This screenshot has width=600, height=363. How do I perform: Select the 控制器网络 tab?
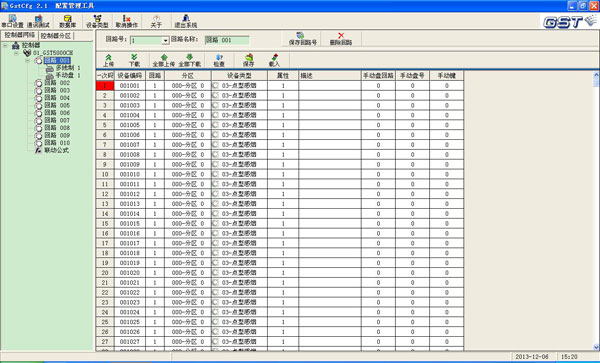point(19,36)
